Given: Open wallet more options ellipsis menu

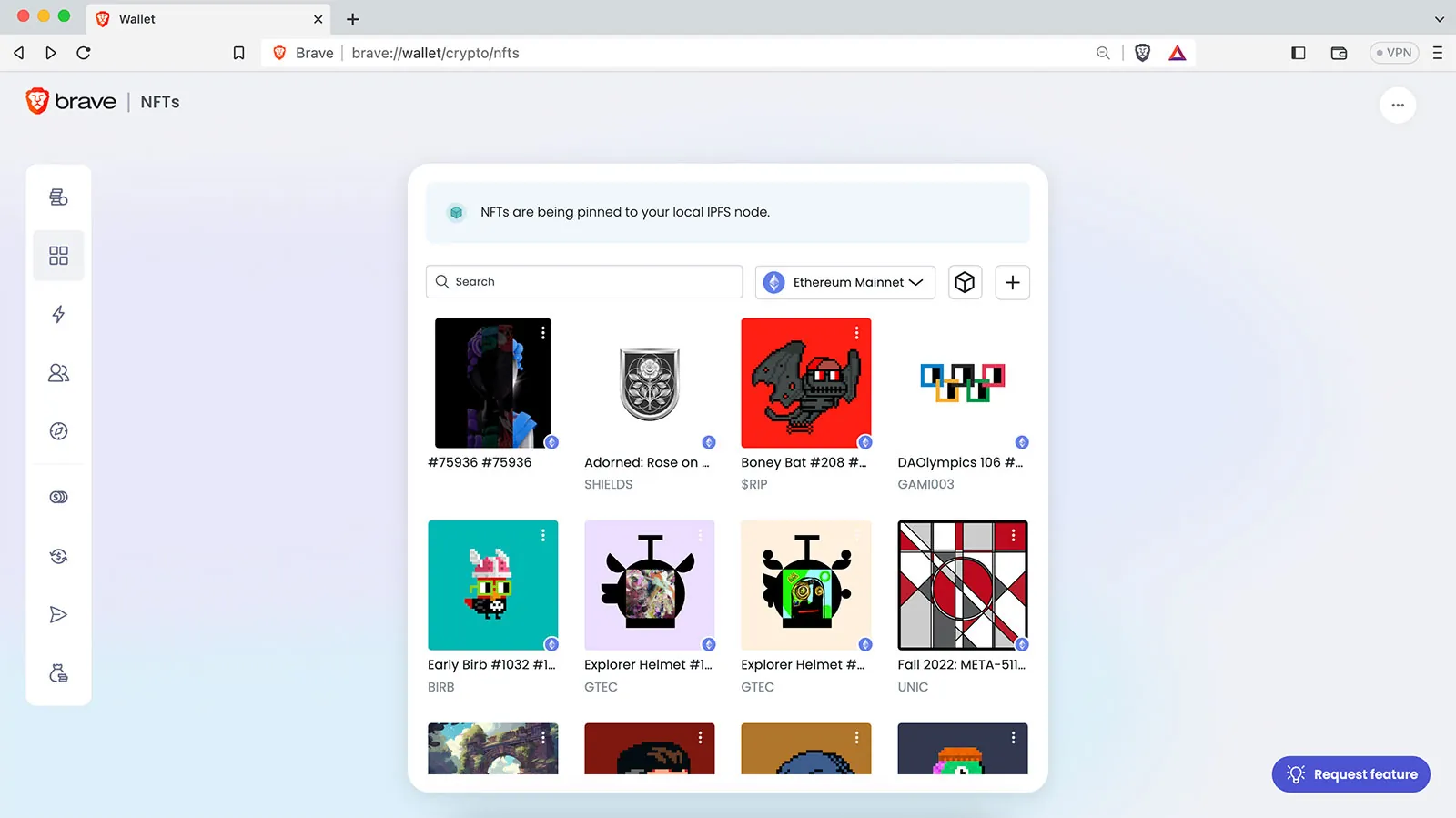Looking at the screenshot, I should (1397, 106).
